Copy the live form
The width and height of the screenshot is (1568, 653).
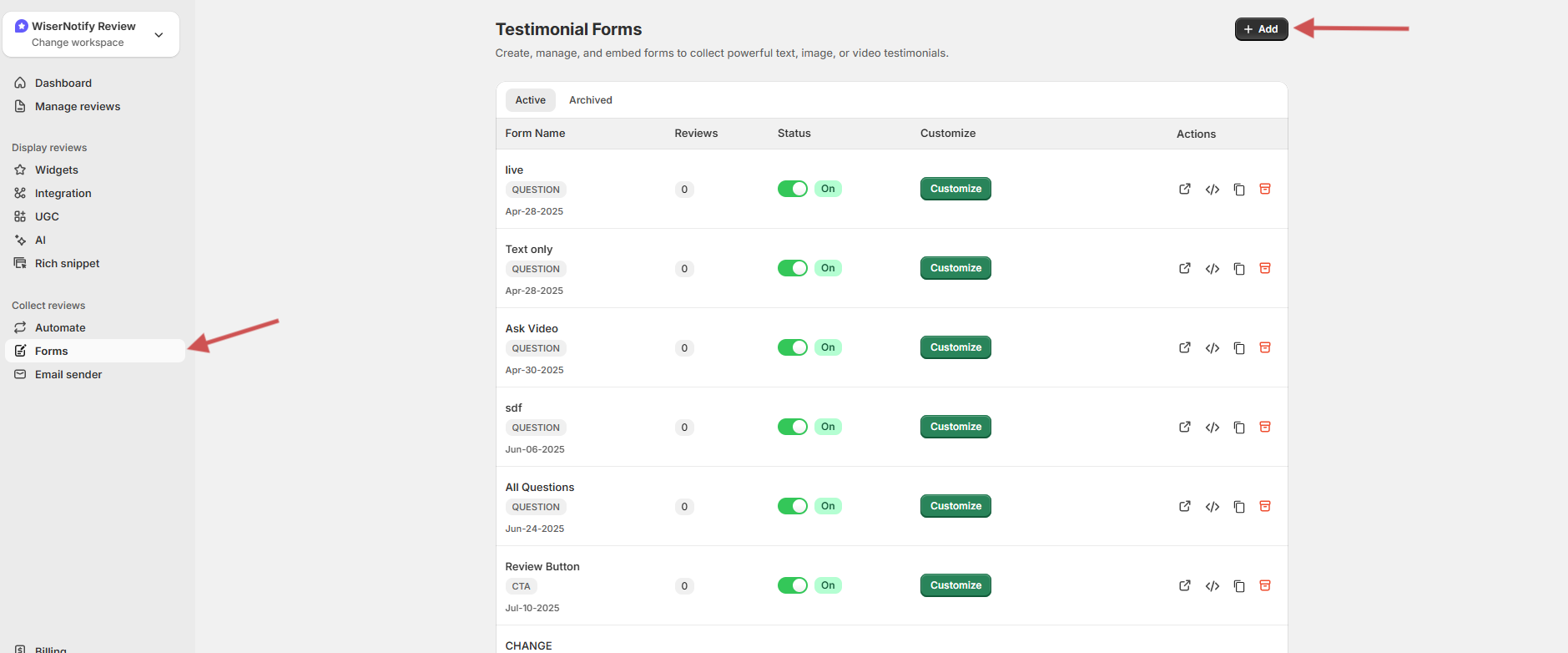pyautogui.click(x=1239, y=190)
